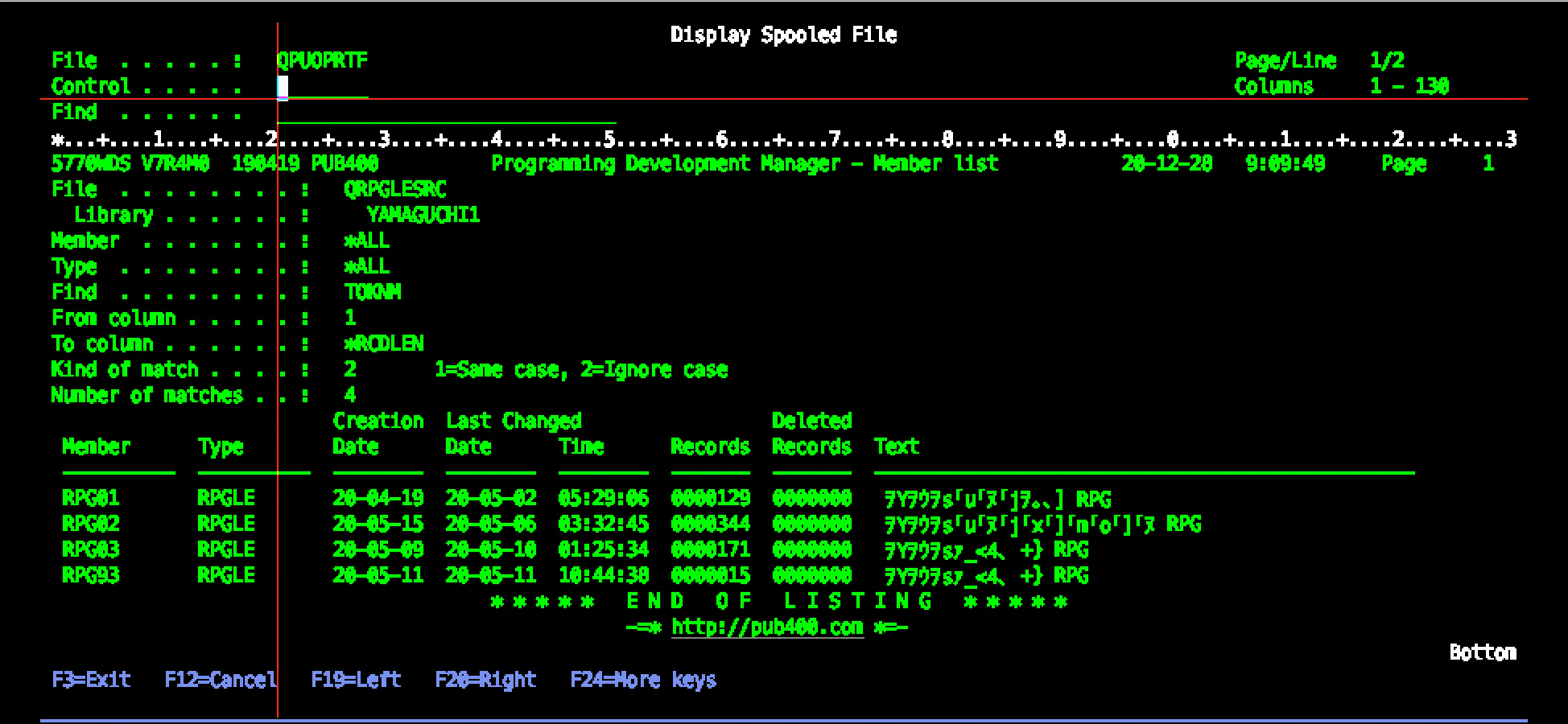The height and width of the screenshot is (724, 1568).
Task: Click the Page/Line value 1/2
Action: click(x=1387, y=60)
